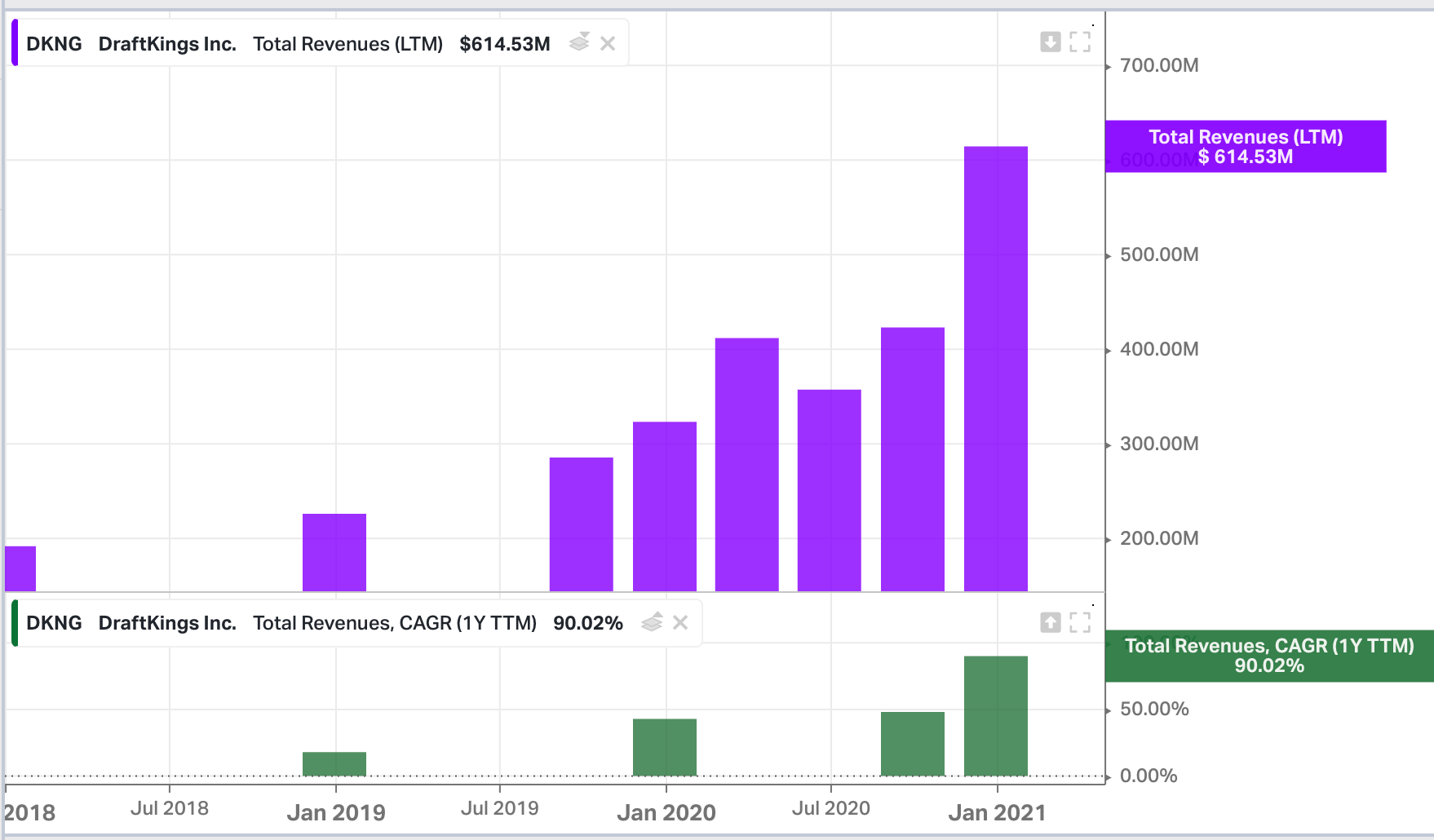Click the 50.00% y-axis label
Viewport: 1434px width, 840px height.
click(x=1154, y=709)
